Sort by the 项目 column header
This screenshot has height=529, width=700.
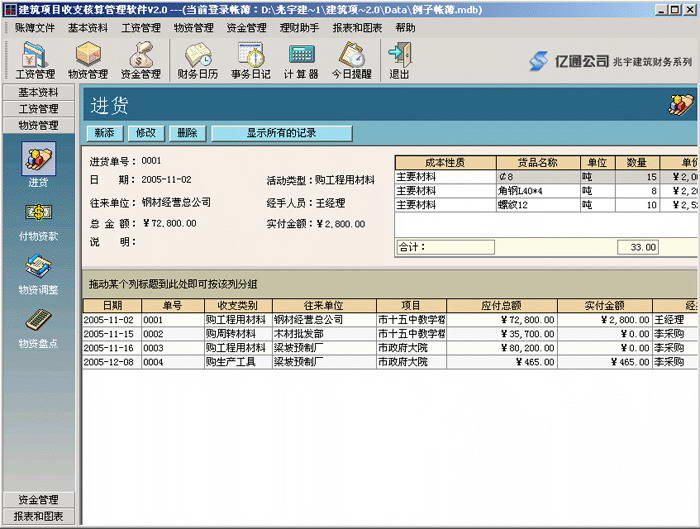point(411,306)
